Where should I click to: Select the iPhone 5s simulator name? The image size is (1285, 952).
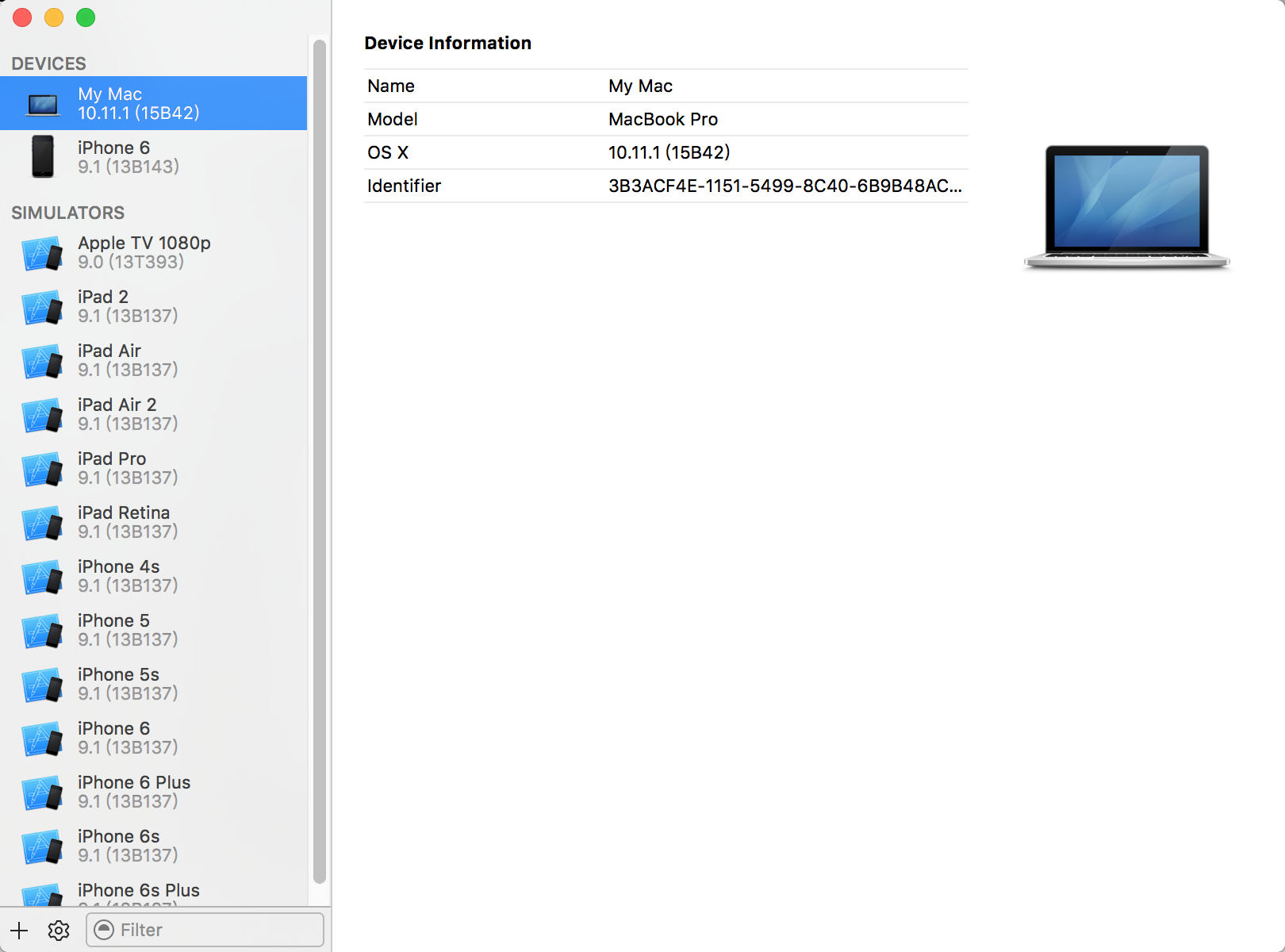point(119,674)
